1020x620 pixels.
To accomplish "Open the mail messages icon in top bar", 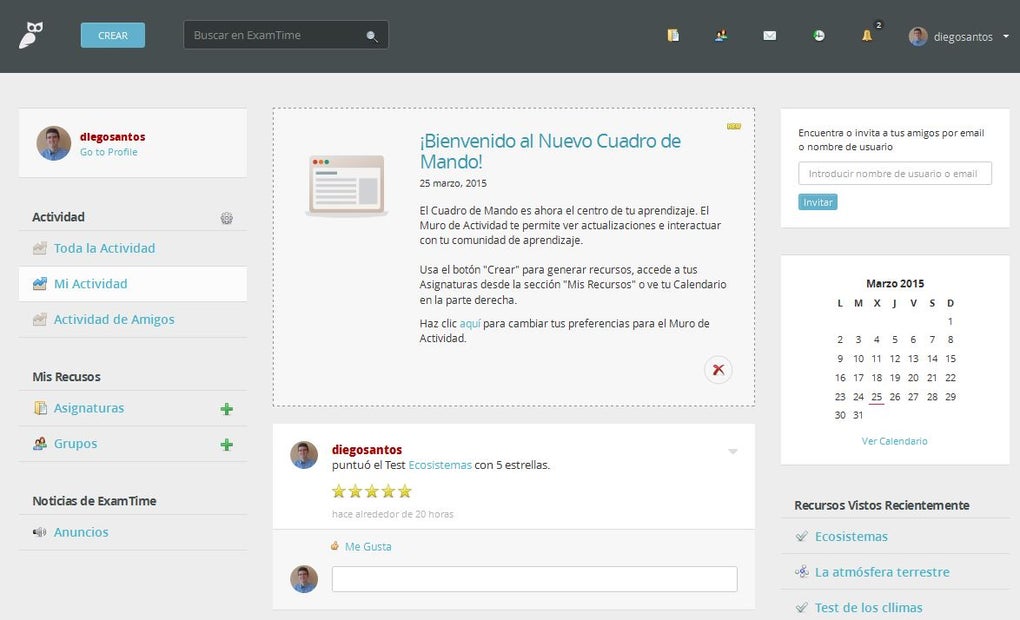I will pos(768,35).
